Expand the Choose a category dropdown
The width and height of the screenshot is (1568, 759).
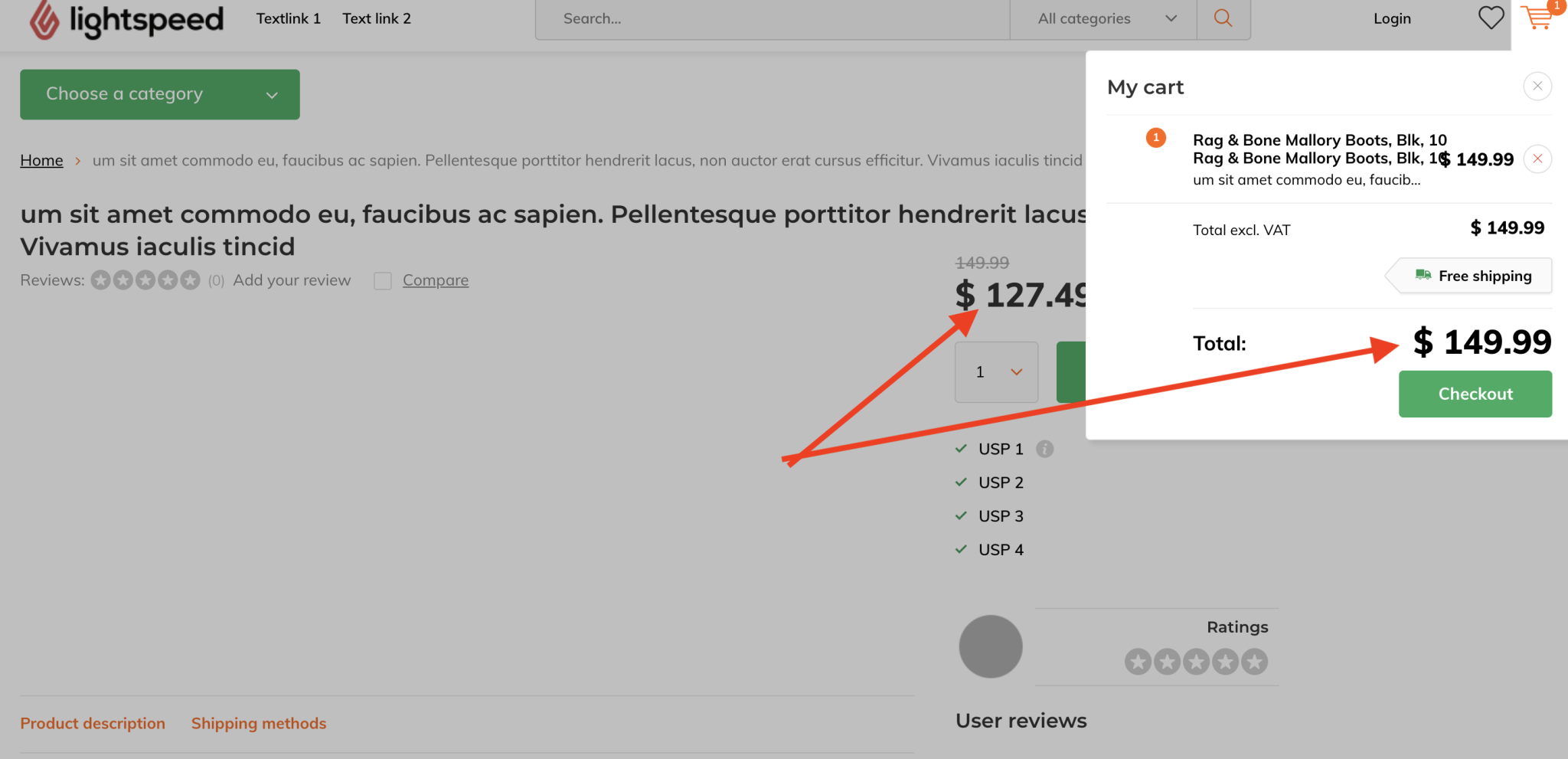click(160, 94)
